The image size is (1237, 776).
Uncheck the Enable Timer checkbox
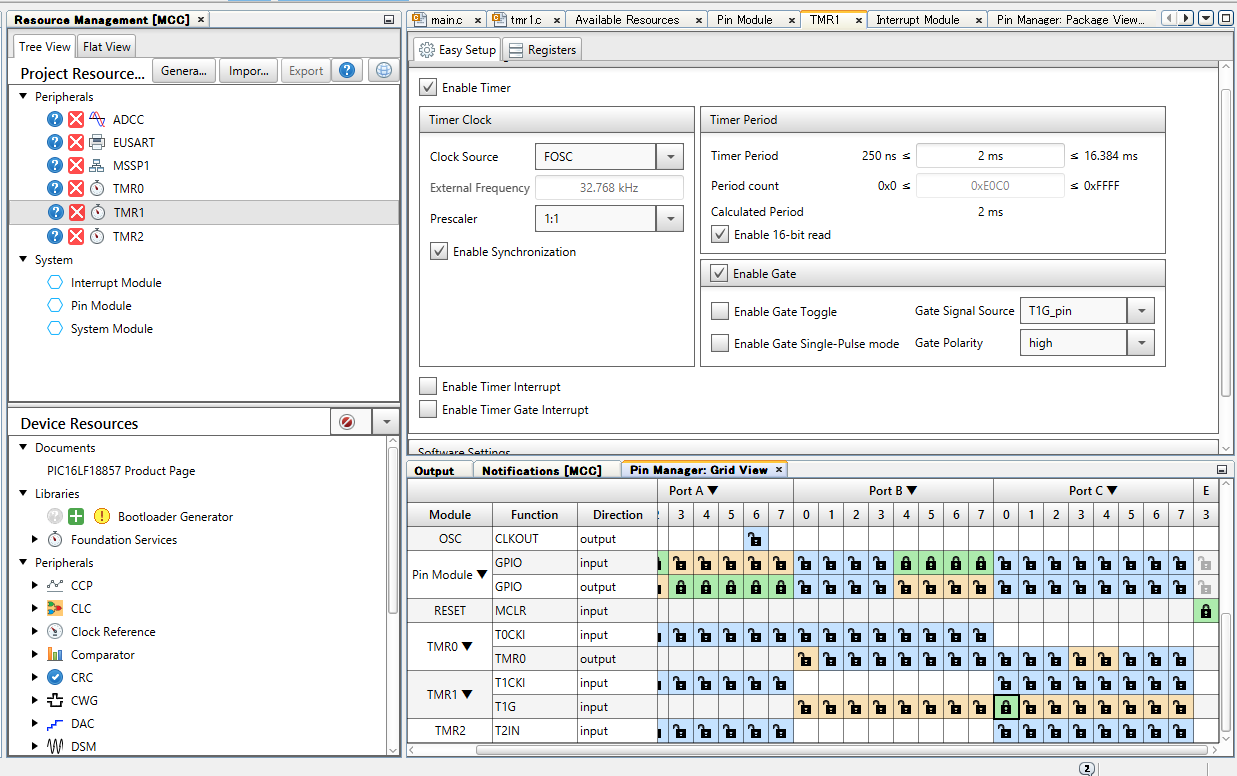428,88
